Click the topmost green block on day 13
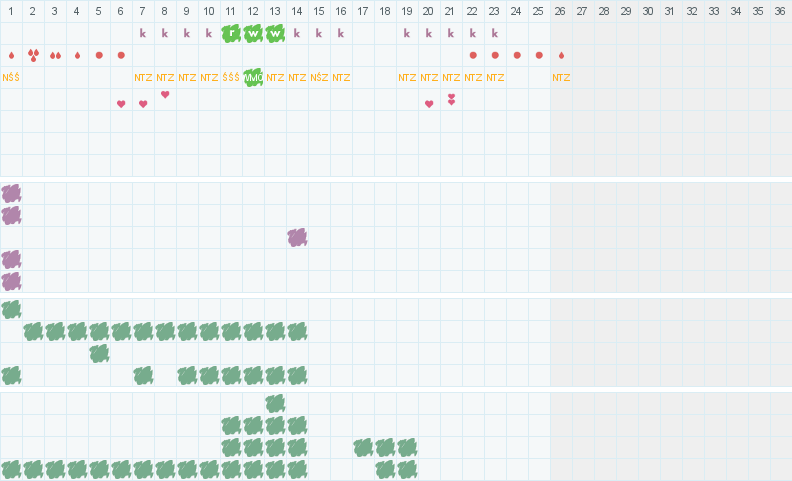 point(275,403)
